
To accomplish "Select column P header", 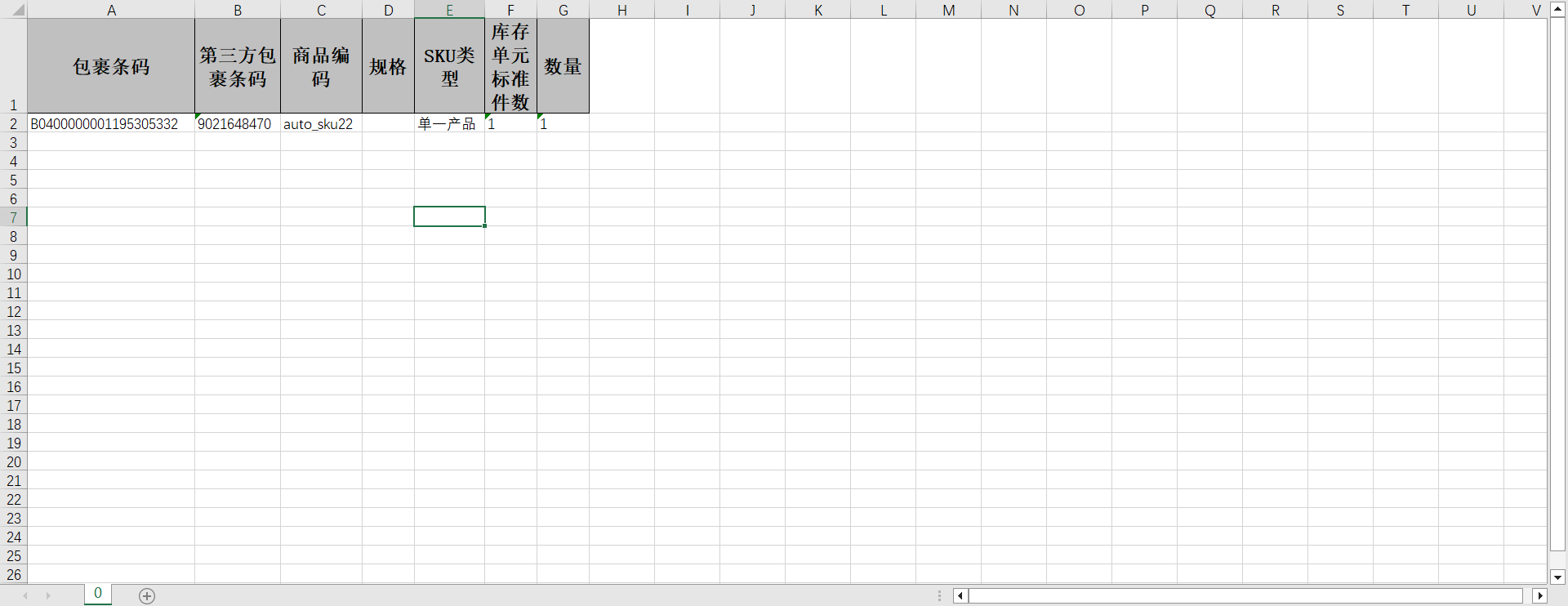I will click(1144, 10).
